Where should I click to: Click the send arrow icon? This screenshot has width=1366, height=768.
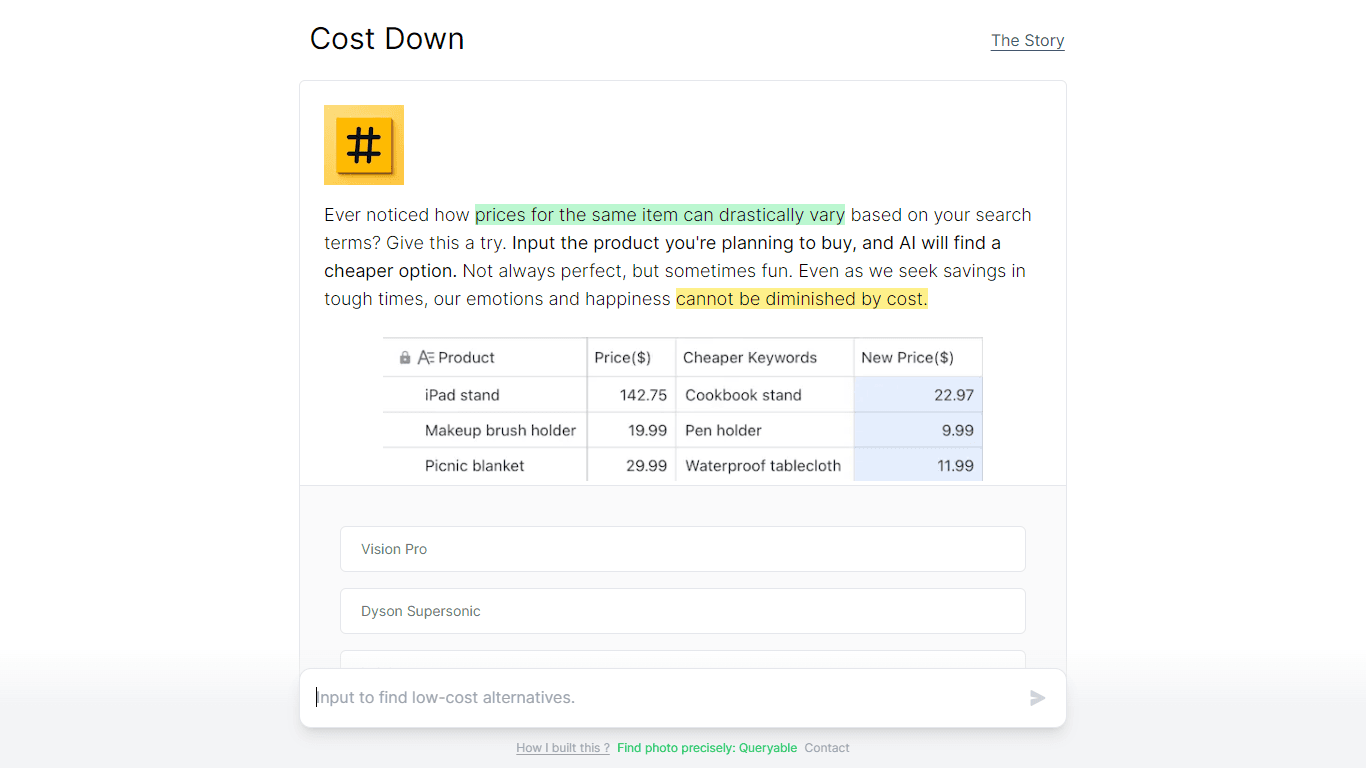coord(1038,698)
